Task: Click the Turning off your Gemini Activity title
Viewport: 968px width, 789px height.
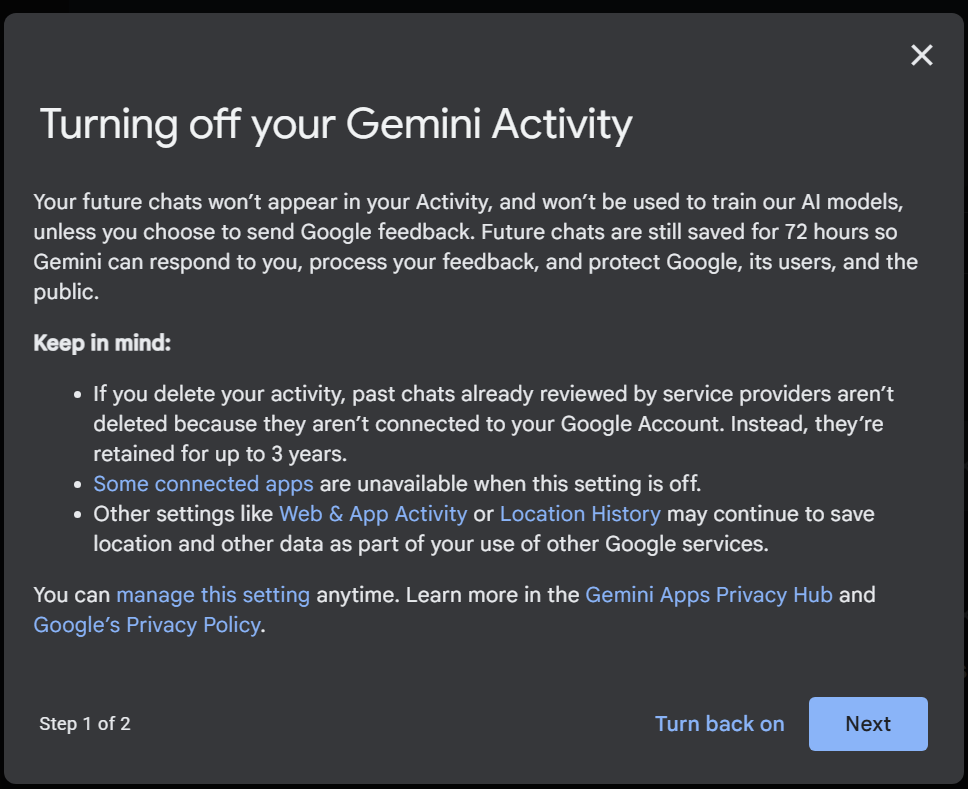Action: (x=336, y=125)
